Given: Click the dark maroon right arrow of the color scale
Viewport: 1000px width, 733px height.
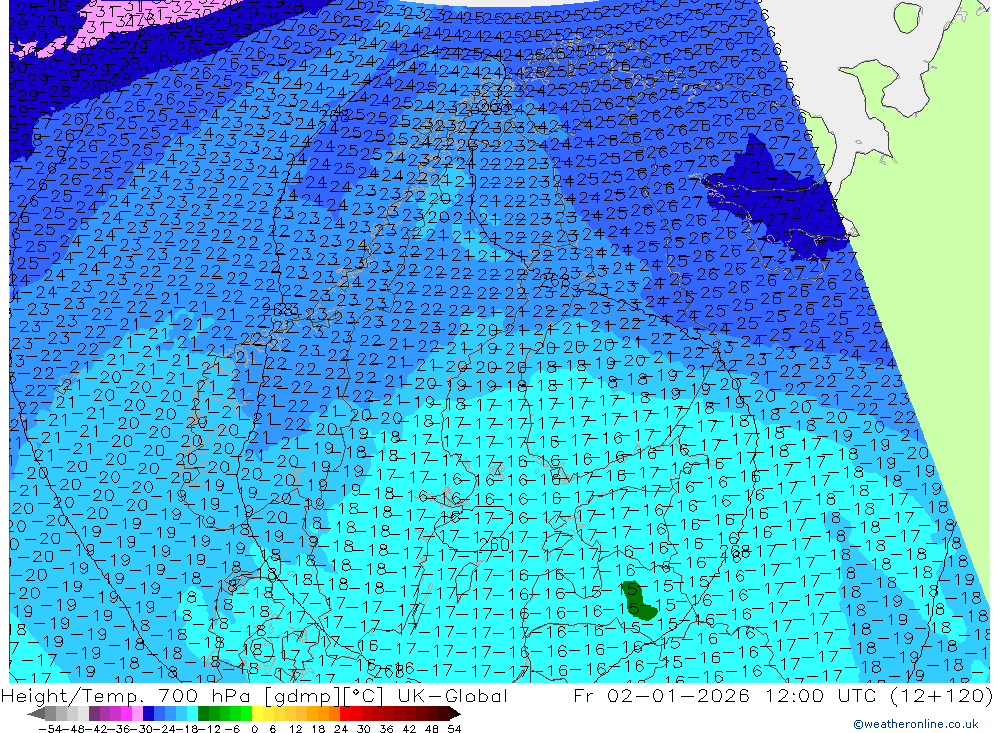Looking at the screenshot, I should click(455, 714).
